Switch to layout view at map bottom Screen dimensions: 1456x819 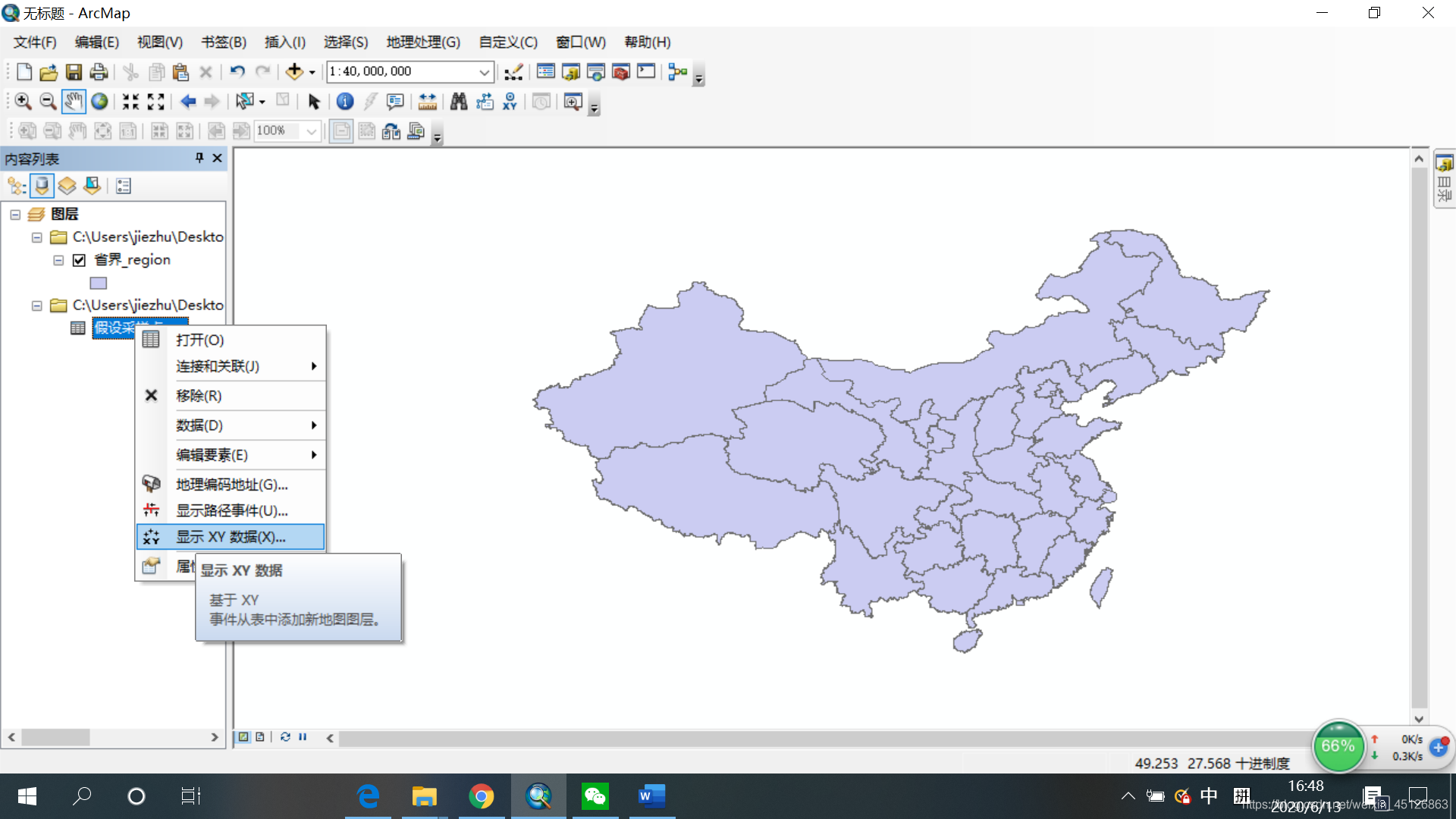click(260, 737)
